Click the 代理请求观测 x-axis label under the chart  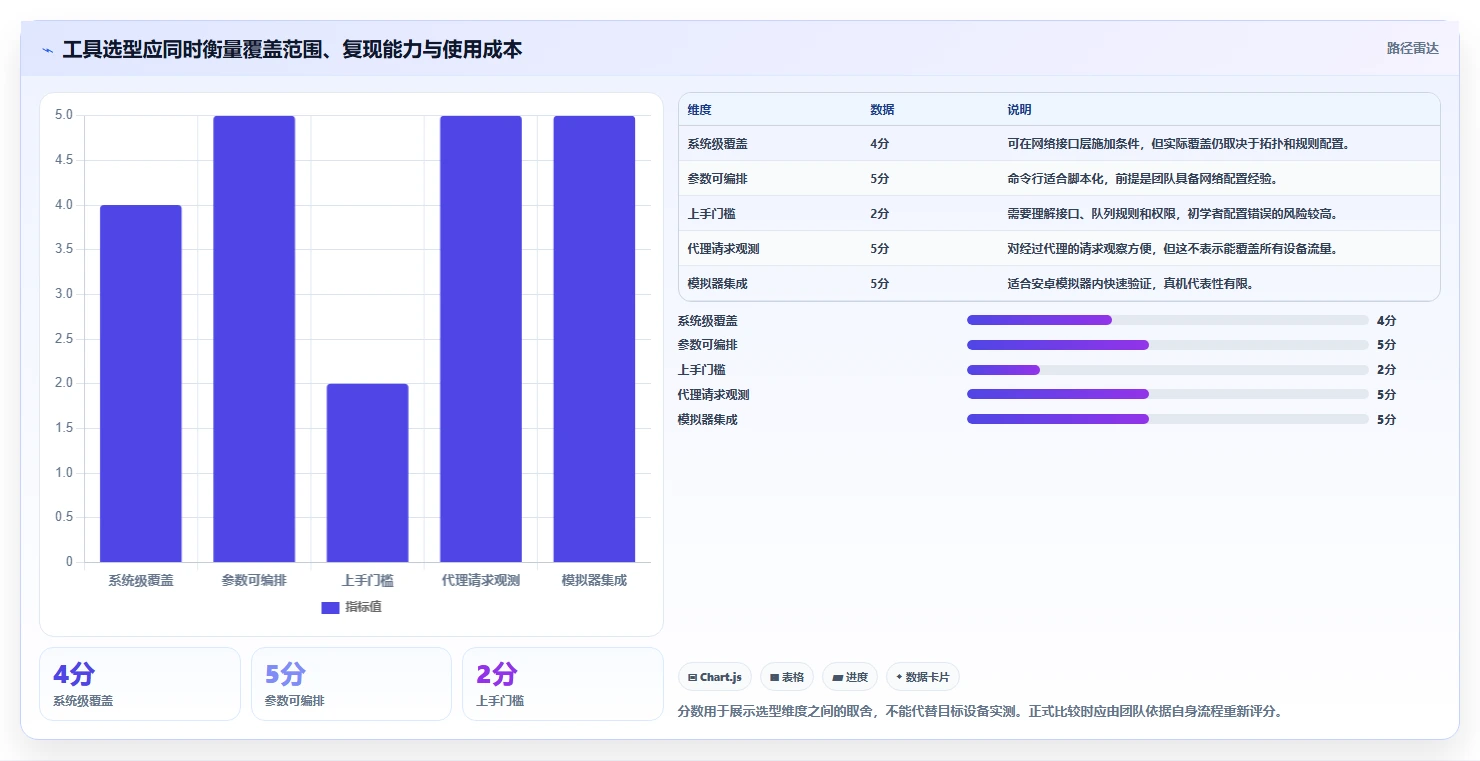(481, 580)
